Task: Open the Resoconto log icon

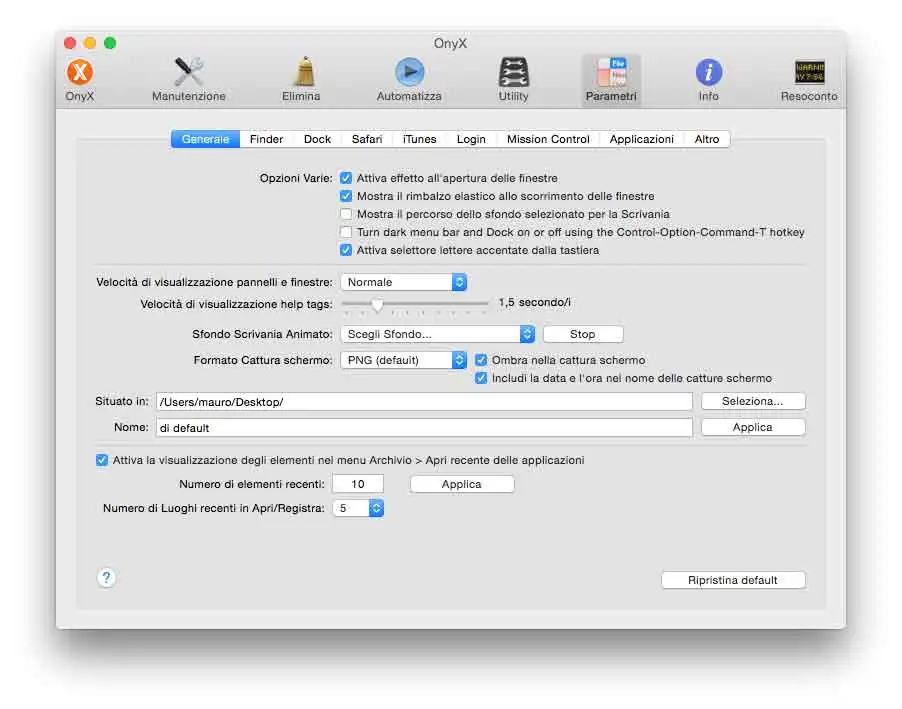Action: [x=809, y=79]
